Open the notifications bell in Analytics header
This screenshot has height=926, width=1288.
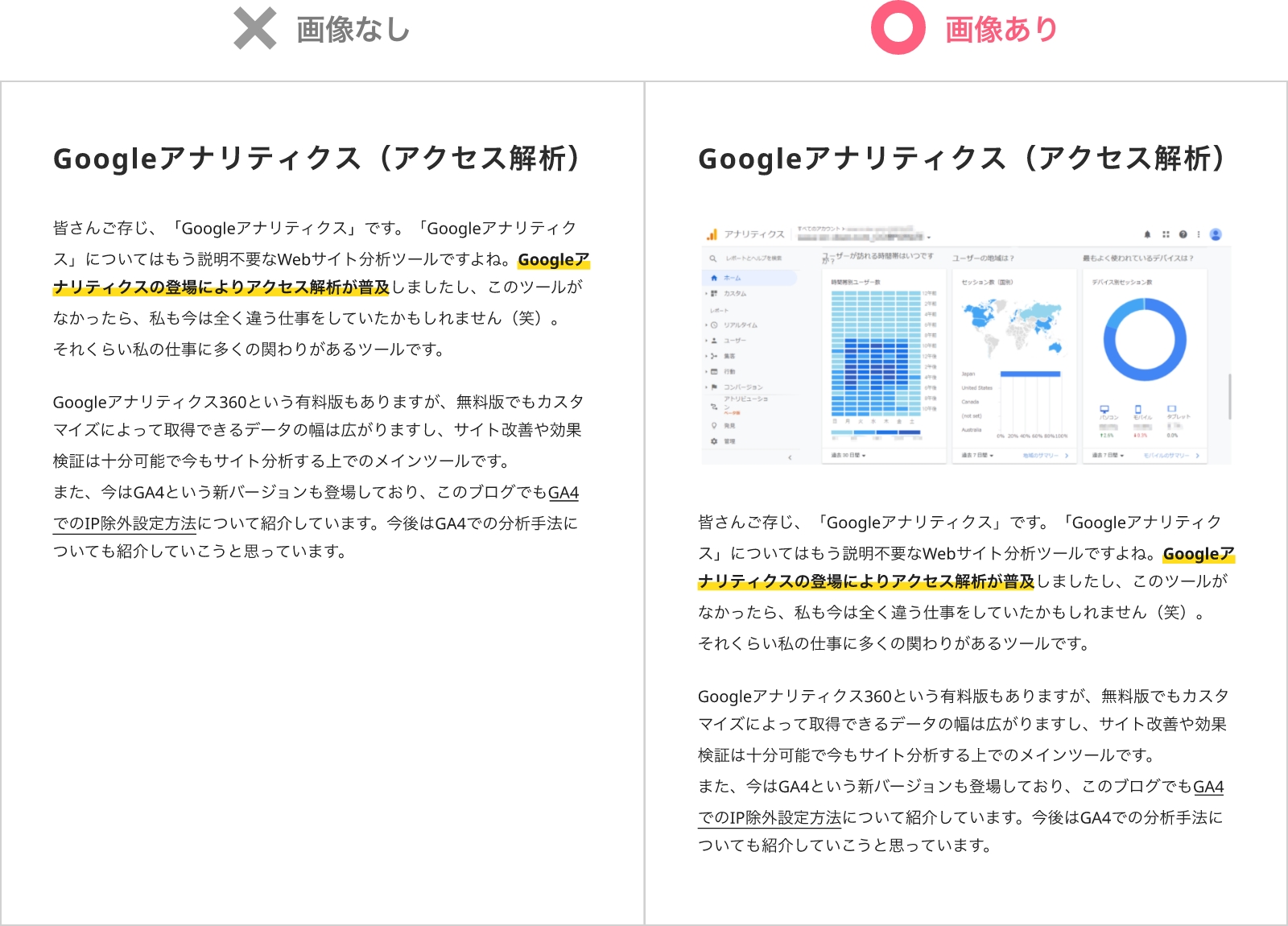click(1147, 234)
